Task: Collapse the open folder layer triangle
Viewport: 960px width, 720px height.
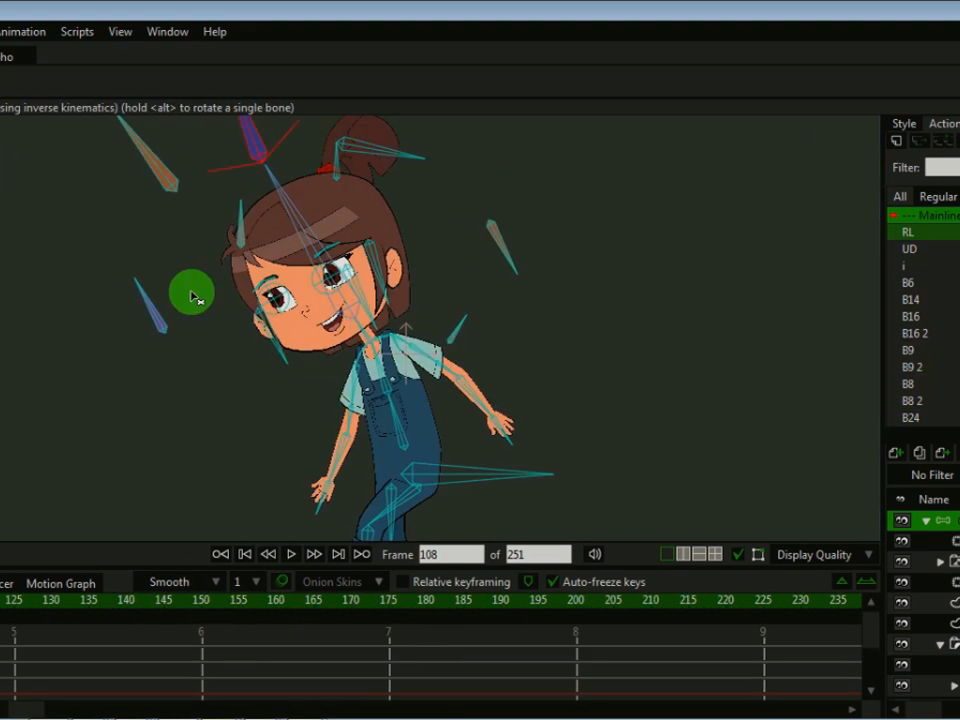Action: click(x=940, y=644)
